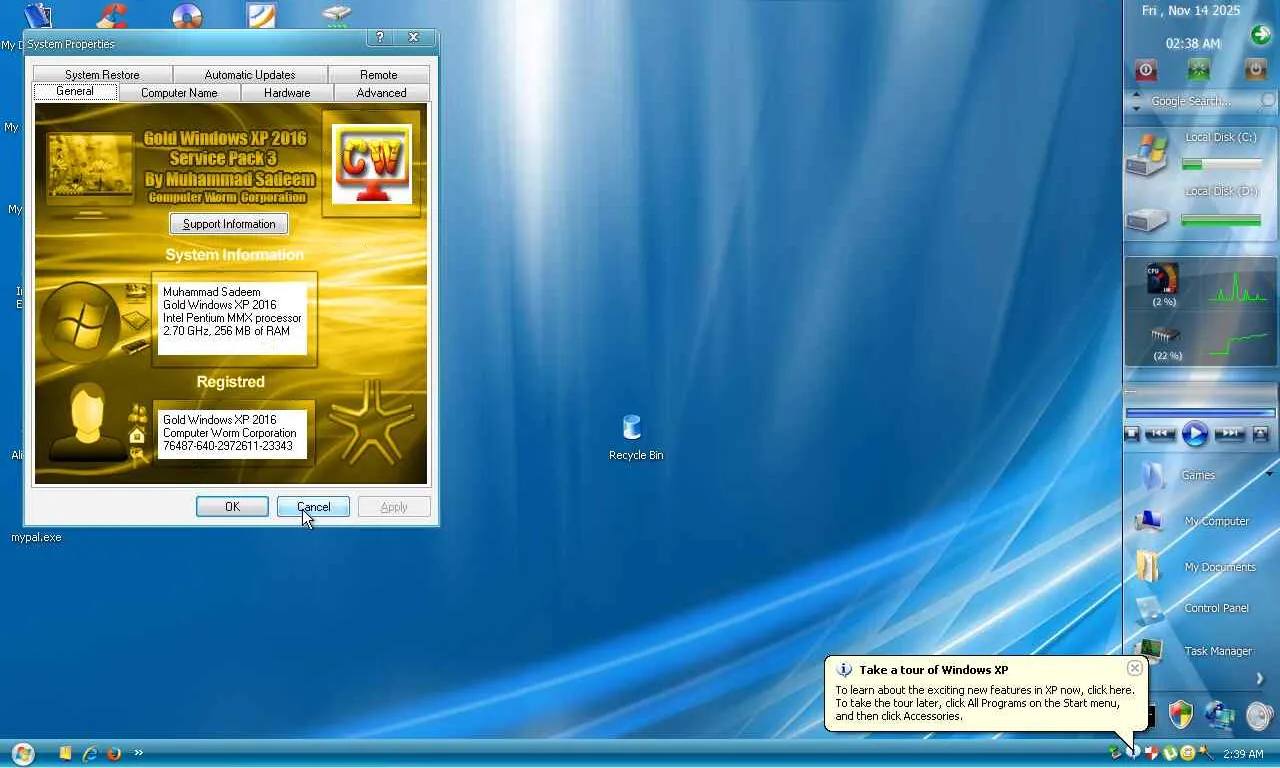
Task: Open the Advanced tab
Action: tap(382, 93)
